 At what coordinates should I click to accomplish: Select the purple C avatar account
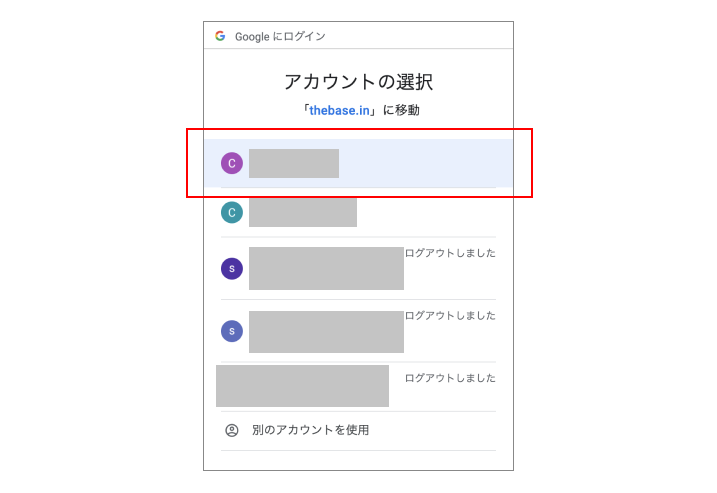pos(232,163)
